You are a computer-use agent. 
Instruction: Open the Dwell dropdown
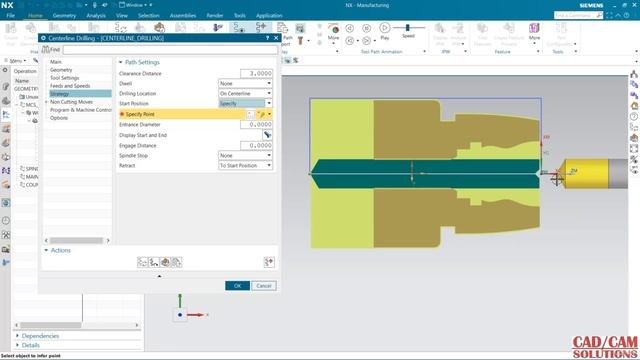pyautogui.click(x=245, y=83)
